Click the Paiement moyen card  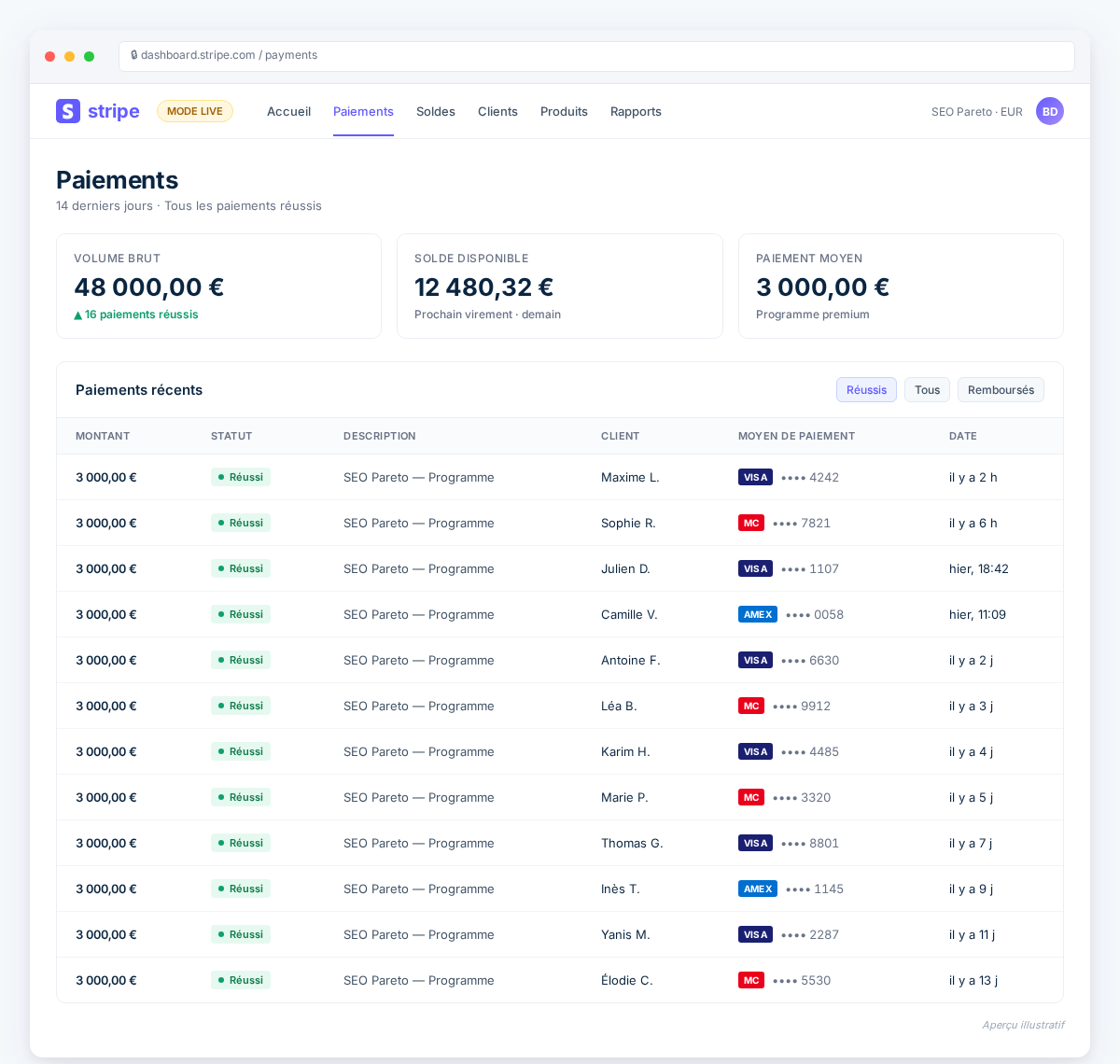tap(901, 286)
